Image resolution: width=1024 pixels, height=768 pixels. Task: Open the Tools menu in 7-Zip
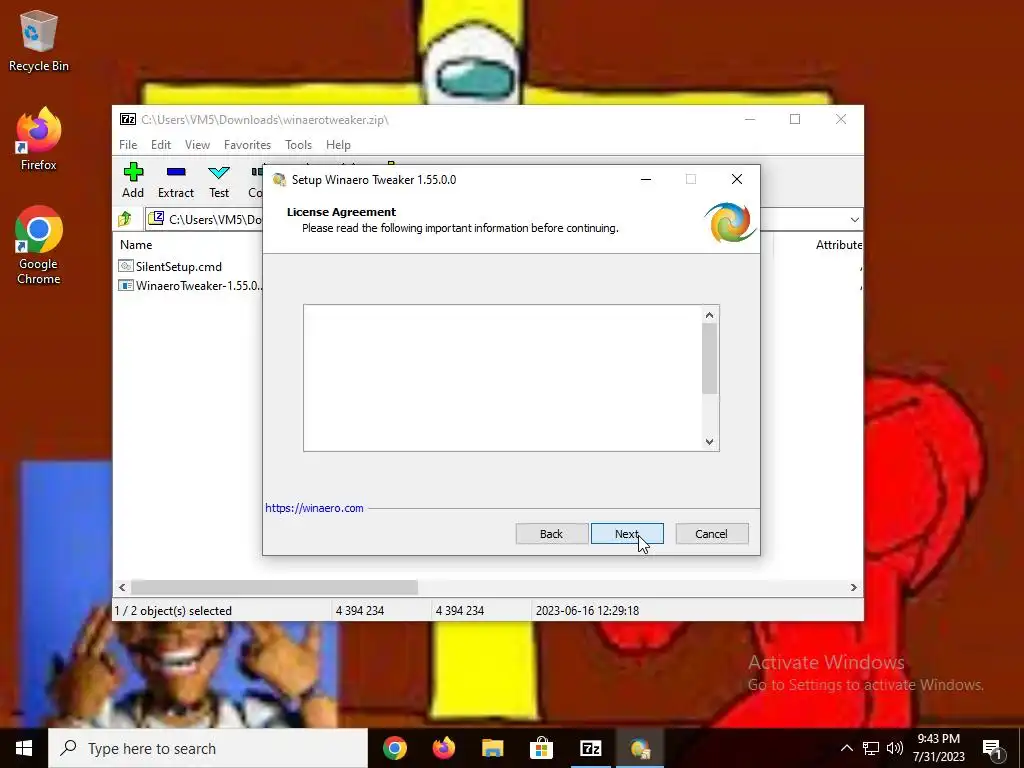pyautogui.click(x=298, y=145)
